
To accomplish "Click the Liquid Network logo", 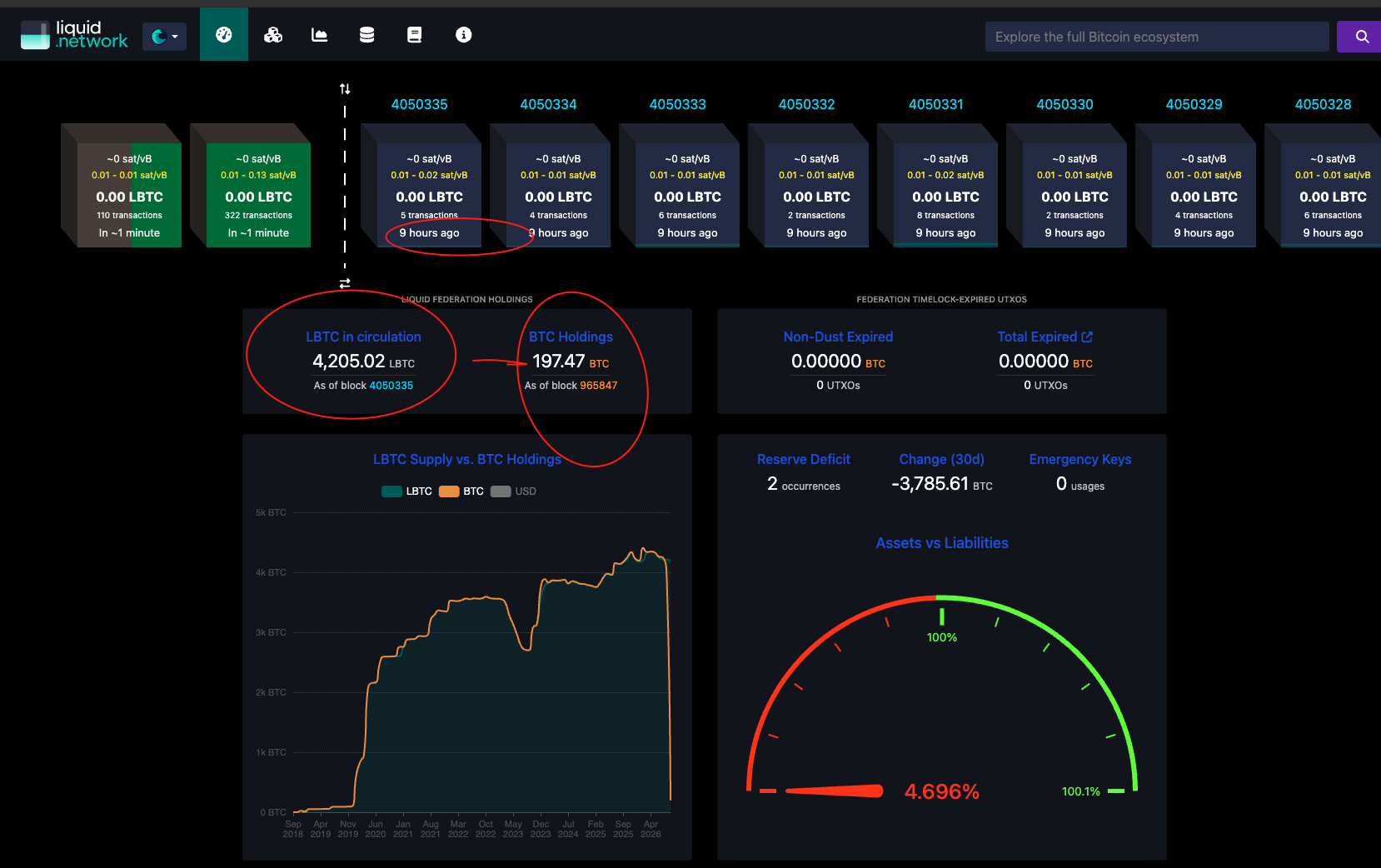I will pos(74,35).
